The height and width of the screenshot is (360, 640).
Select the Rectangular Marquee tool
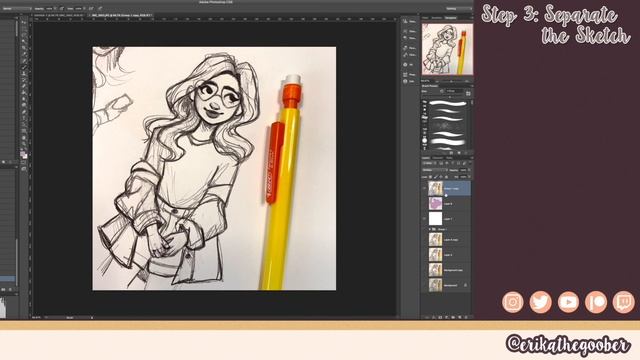point(24,28)
